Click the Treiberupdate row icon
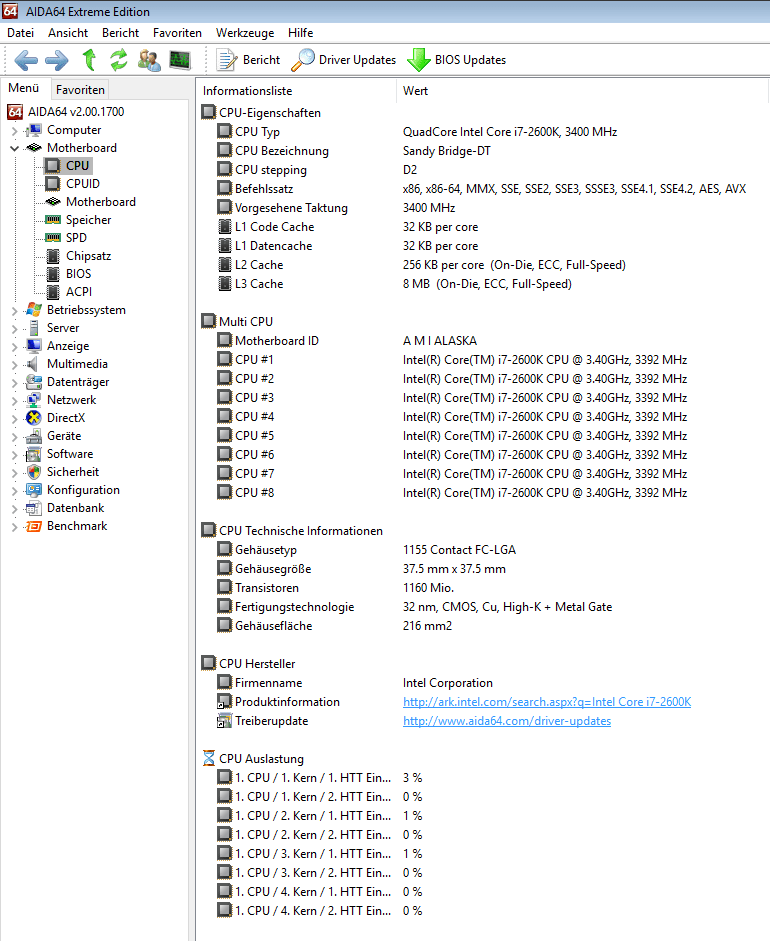The width and height of the screenshot is (770, 941). tap(224, 721)
